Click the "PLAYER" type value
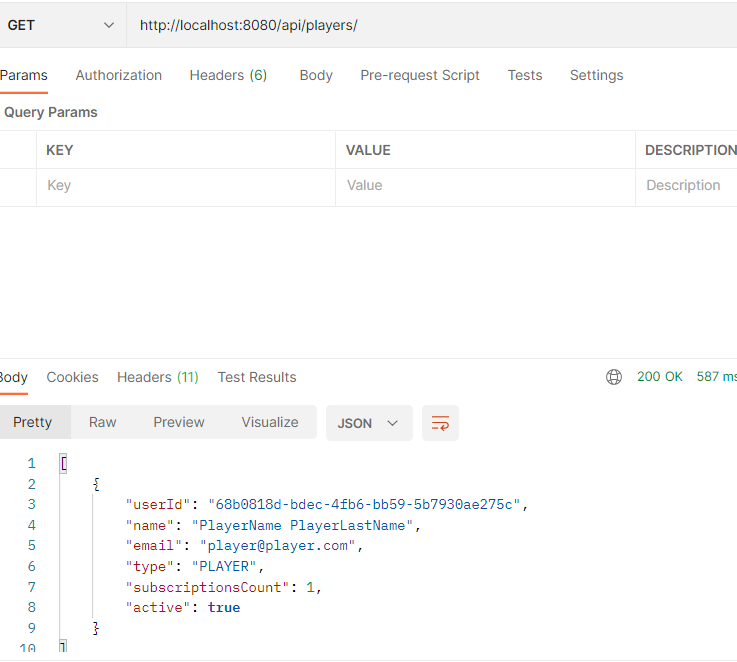The height and width of the screenshot is (662, 737). click(224, 566)
